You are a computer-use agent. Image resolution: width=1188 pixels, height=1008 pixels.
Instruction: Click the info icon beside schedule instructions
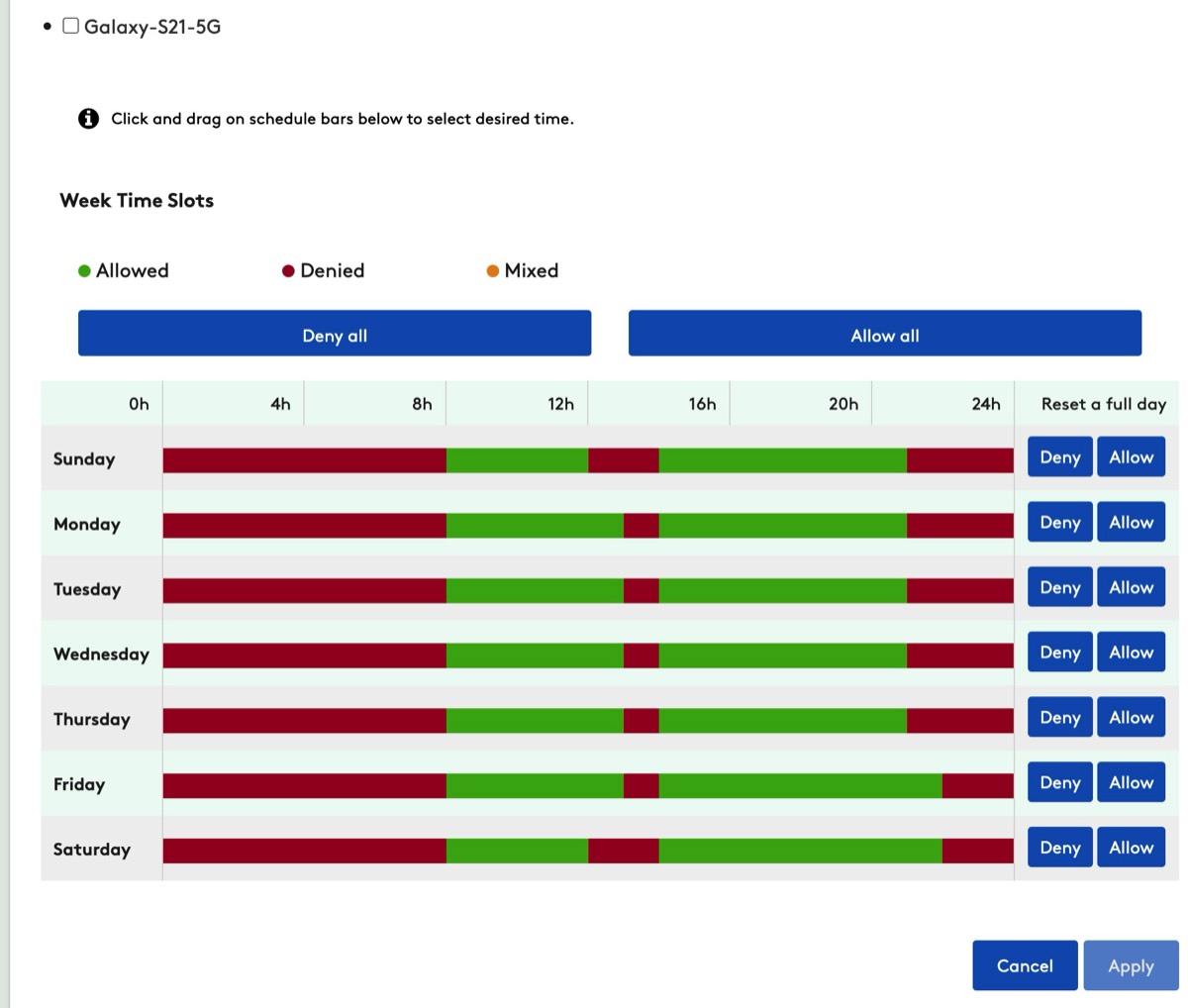point(88,119)
